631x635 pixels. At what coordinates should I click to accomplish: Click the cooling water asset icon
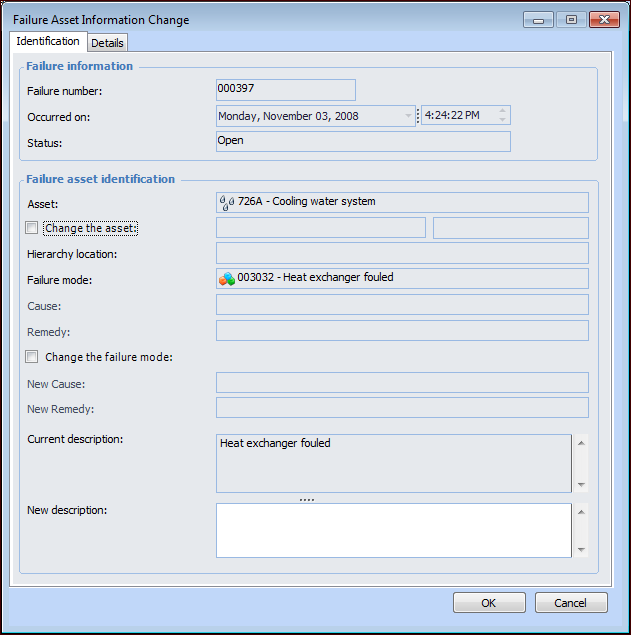point(226,202)
